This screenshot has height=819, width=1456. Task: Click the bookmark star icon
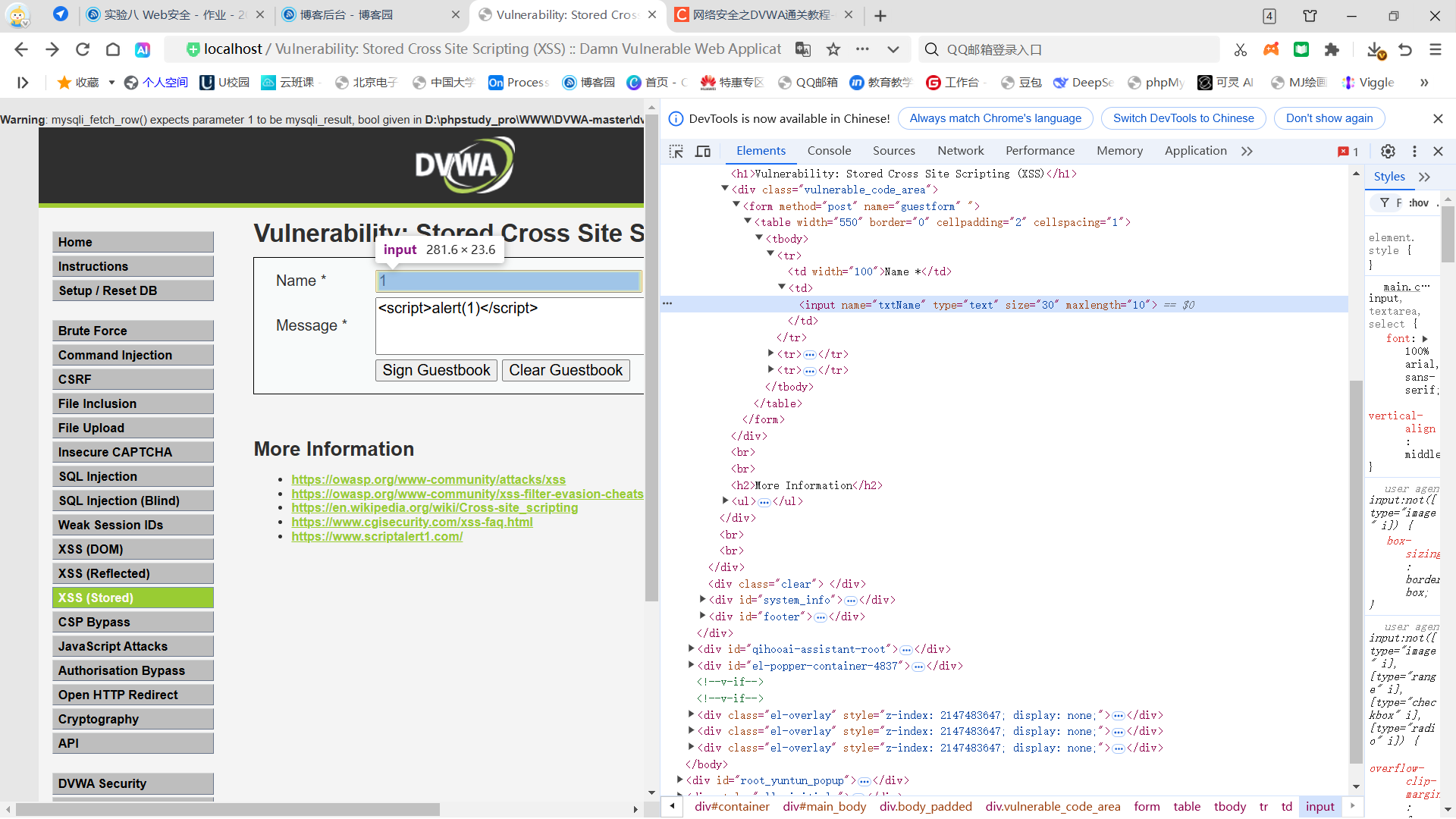(x=833, y=49)
